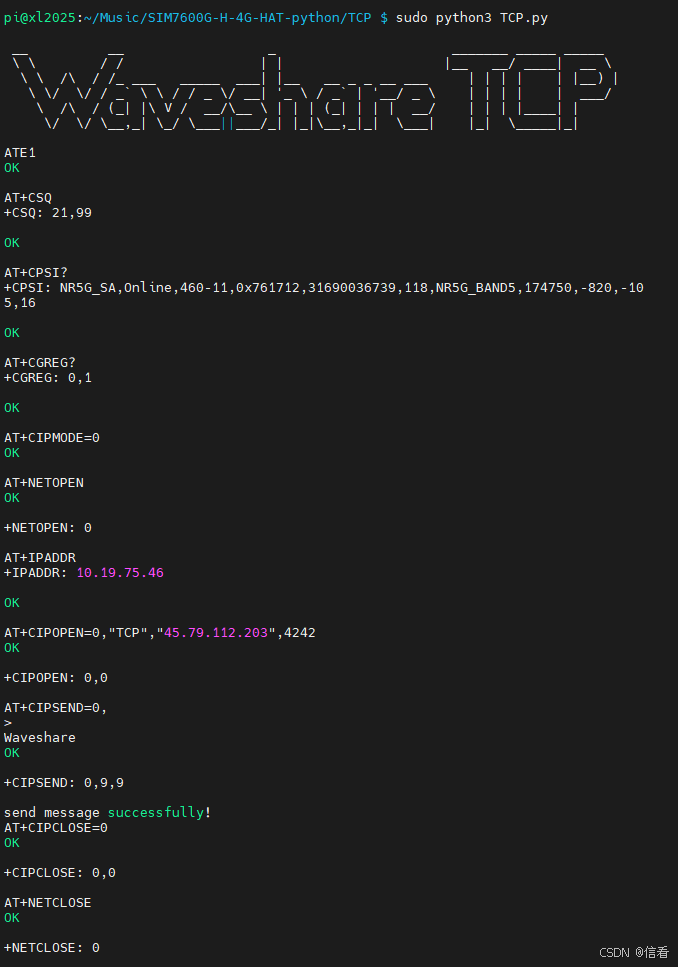The height and width of the screenshot is (967, 678).
Task: Select the AT+CIPMODE=0 command line
Action: (52, 438)
